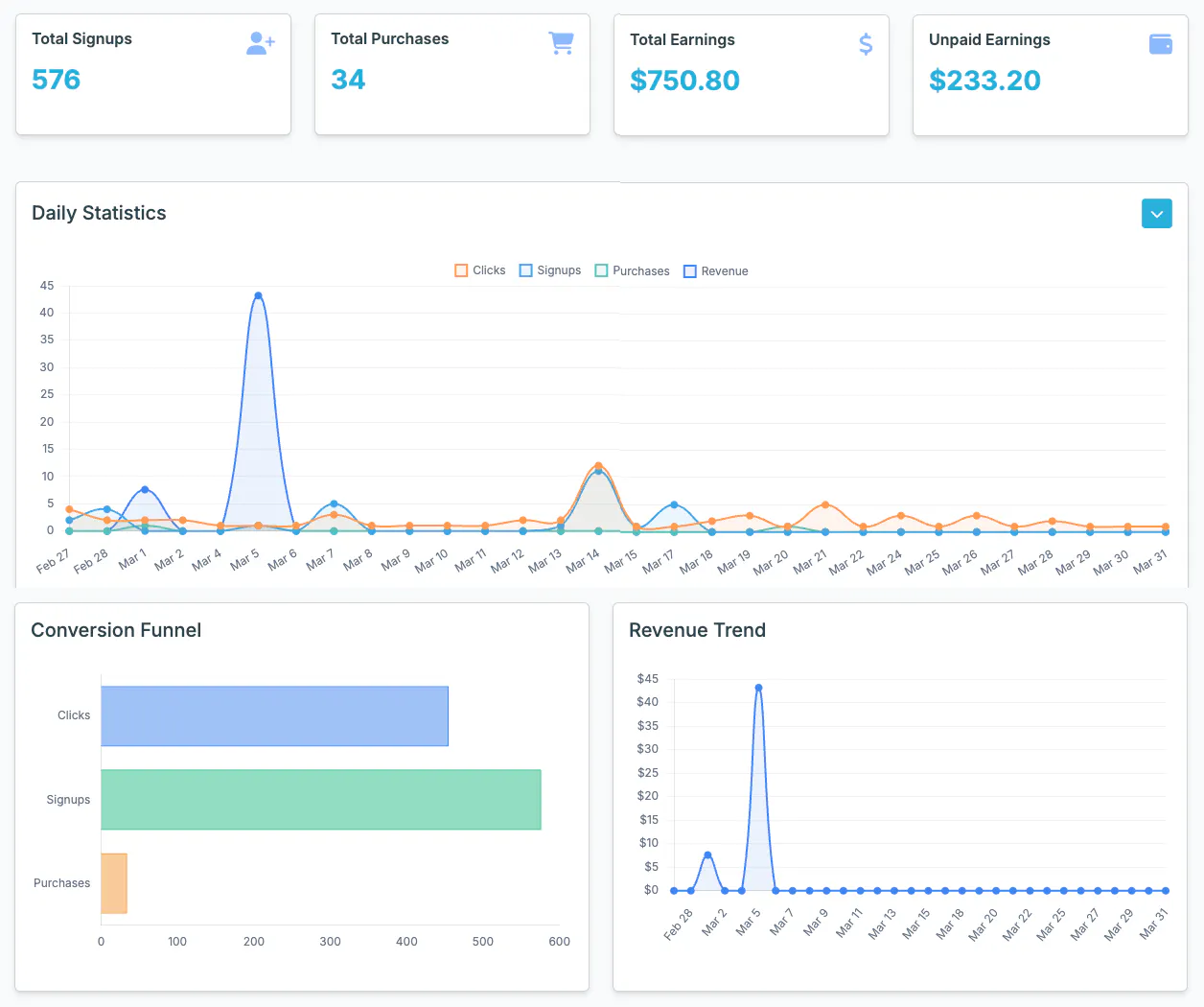Click the Feb 27 label on Daily Statistics axis
Screen dimensions: 1204x1007
(53, 561)
